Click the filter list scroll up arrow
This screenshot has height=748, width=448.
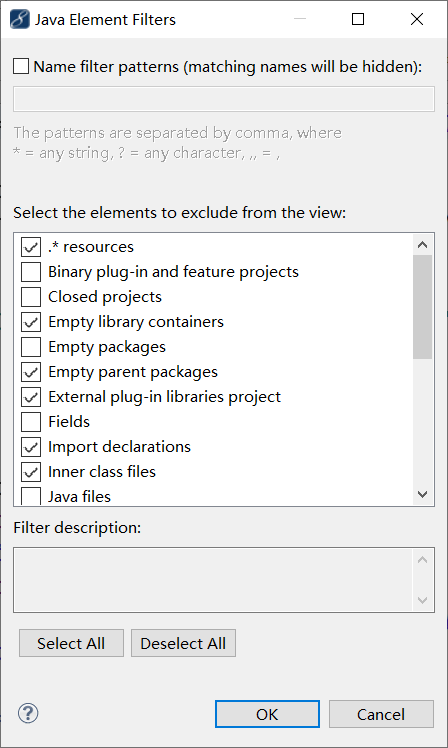[423, 245]
